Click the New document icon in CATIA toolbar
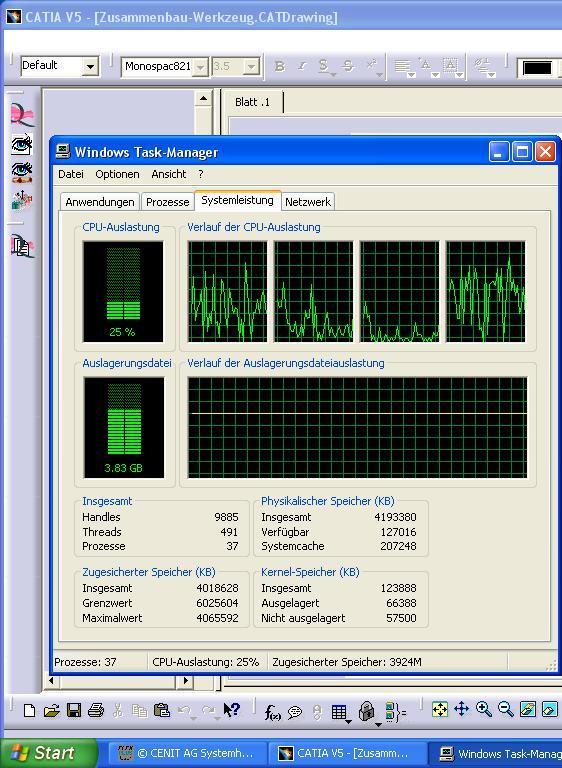Viewport: 562px width, 768px height. 29,710
